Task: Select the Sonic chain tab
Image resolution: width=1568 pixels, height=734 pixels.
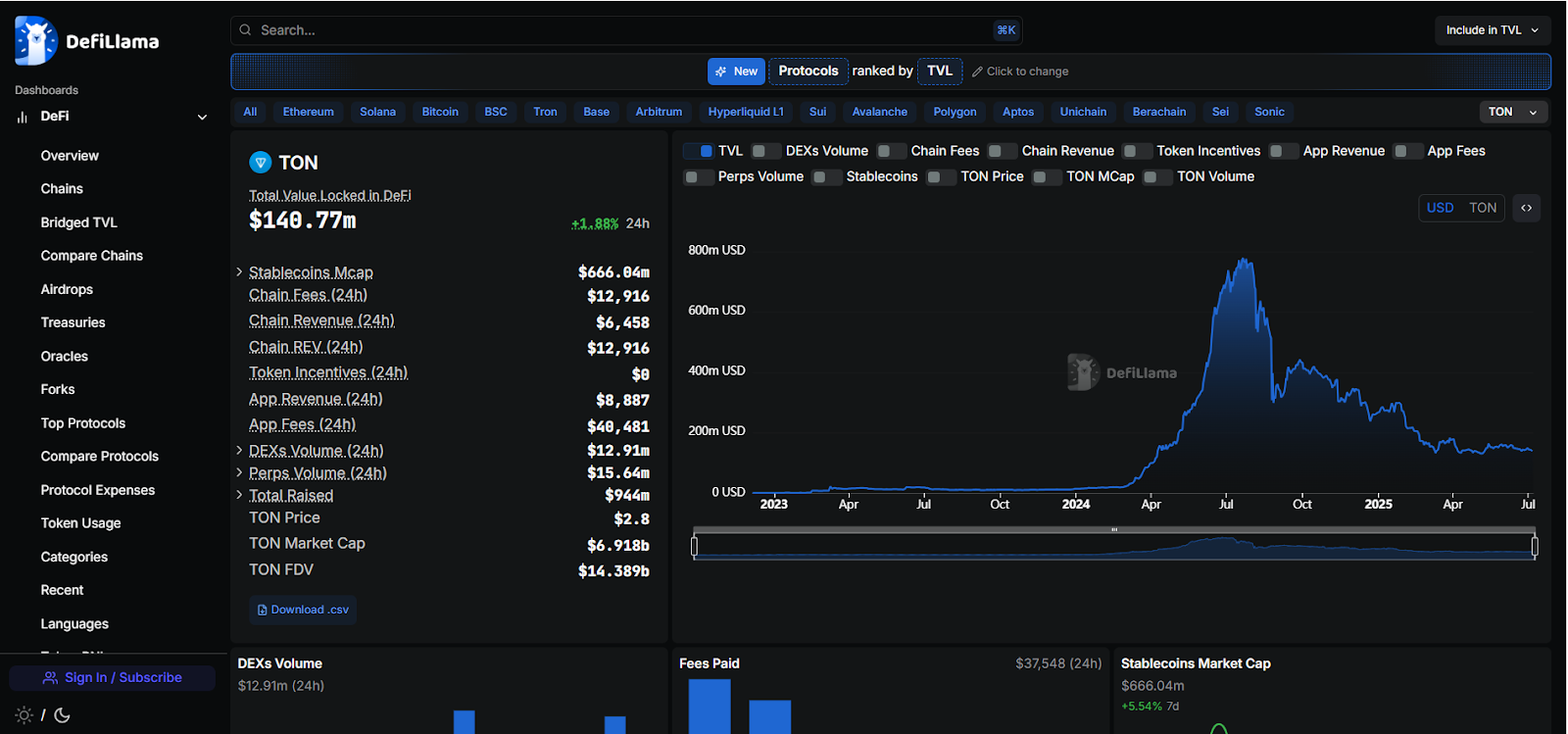Action: (x=1269, y=112)
